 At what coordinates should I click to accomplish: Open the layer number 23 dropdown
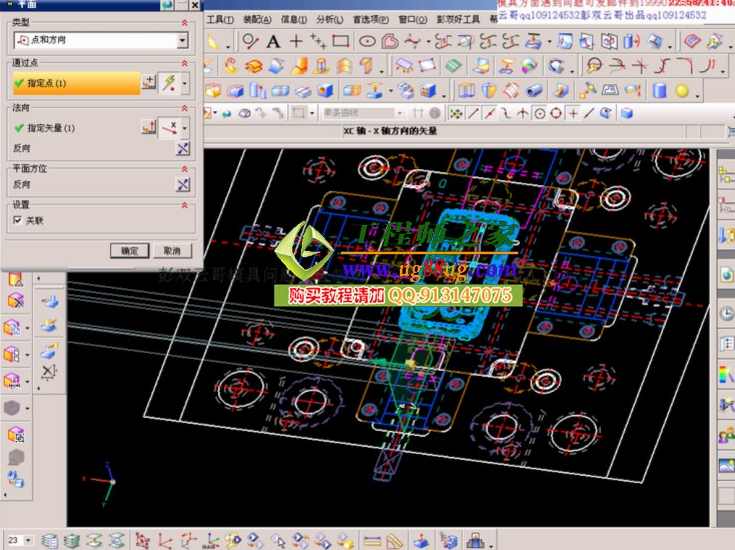click(x=26, y=541)
